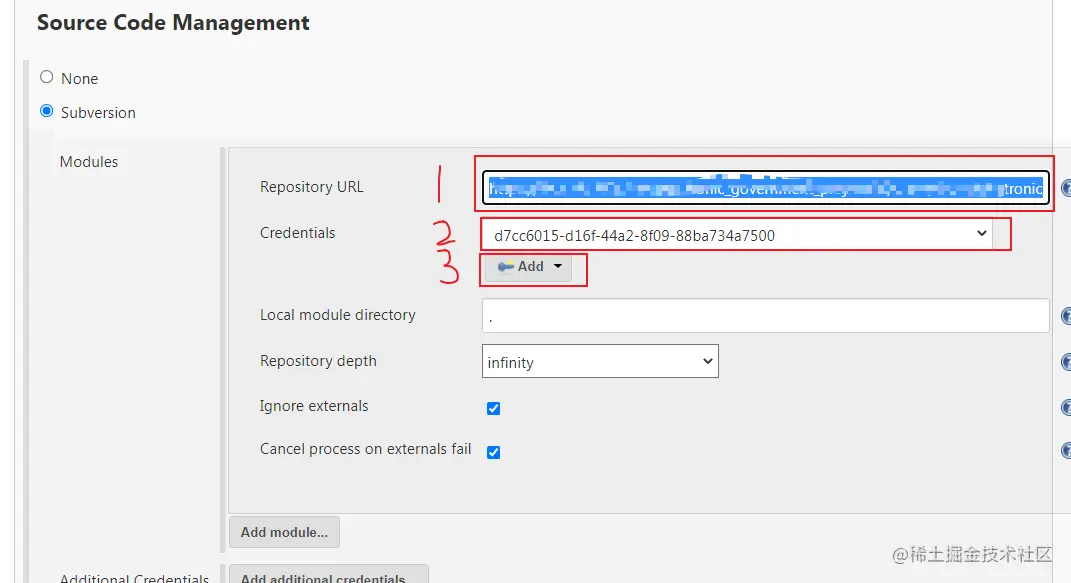The width and height of the screenshot is (1071, 583).
Task: Click the Add credentials button
Action: point(530,267)
